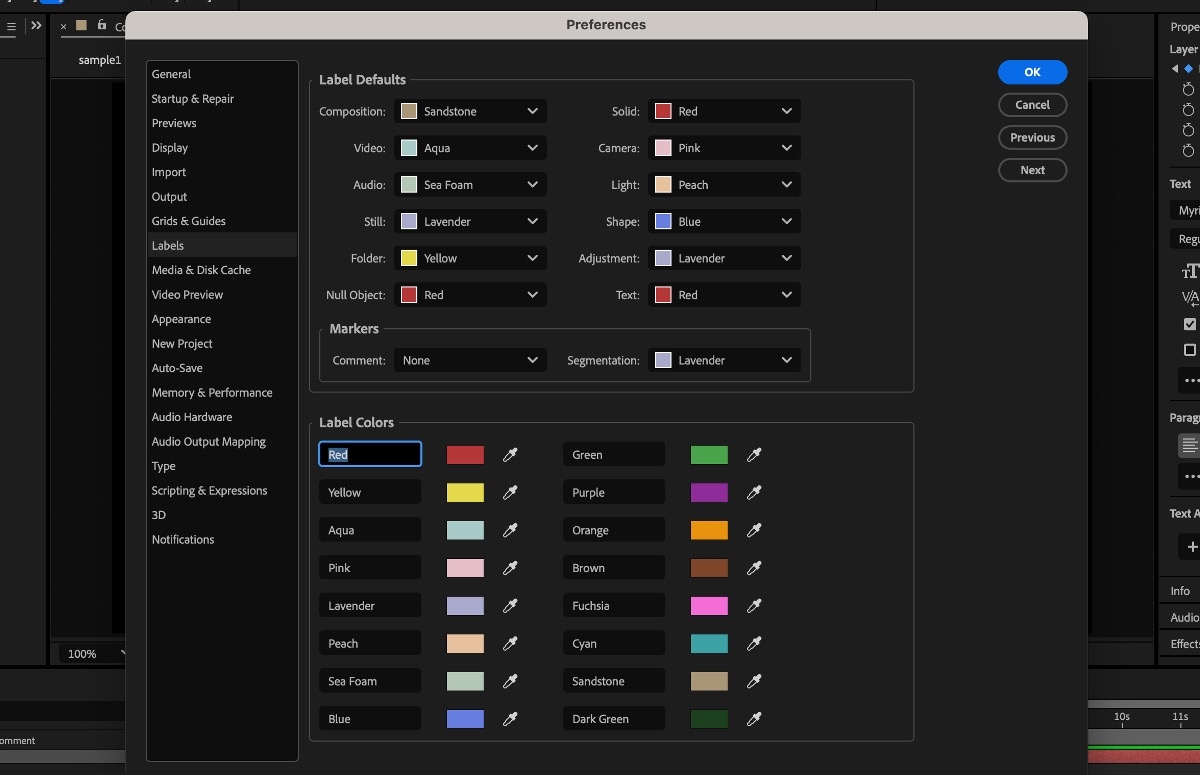Click the plus icon under Text Animate
The height and width of the screenshot is (775, 1200).
coord(1190,546)
